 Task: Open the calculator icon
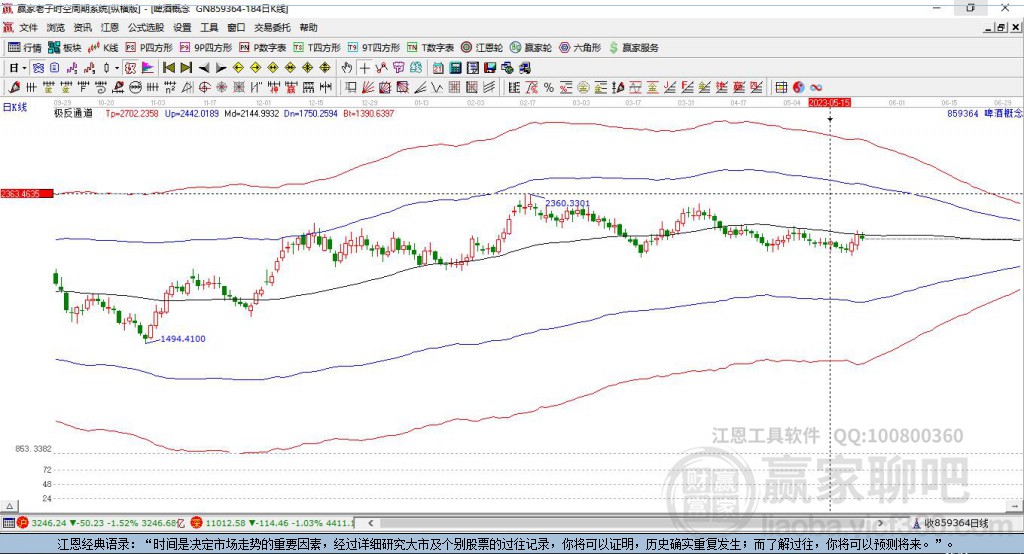pyautogui.click(x=456, y=68)
